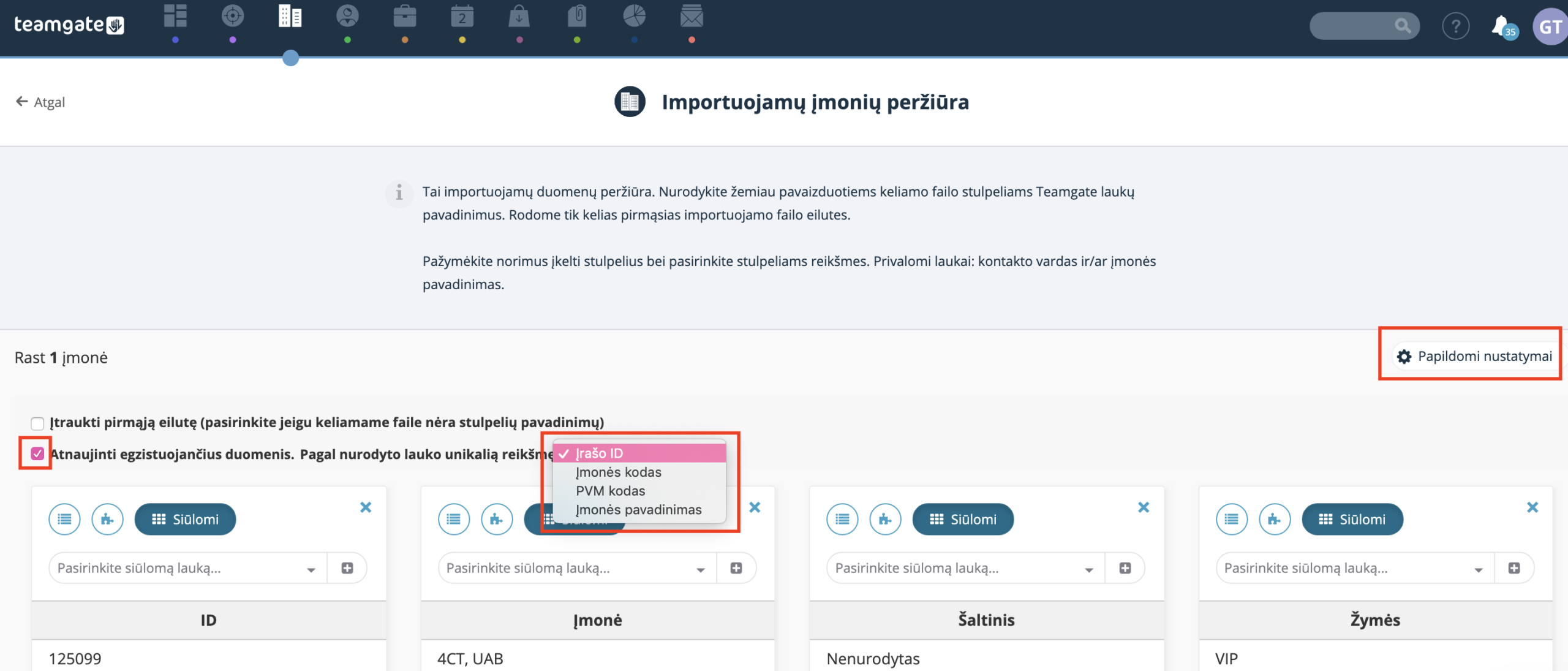1568x671 pixels.
Task: Add new field plus icon in ID column card
Action: click(x=347, y=568)
